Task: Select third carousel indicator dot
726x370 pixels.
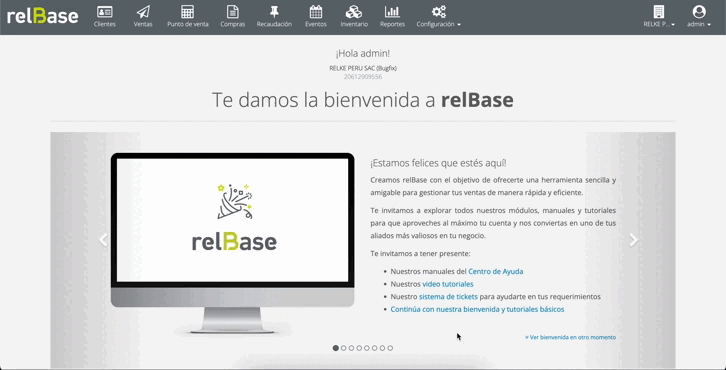Action: point(351,348)
